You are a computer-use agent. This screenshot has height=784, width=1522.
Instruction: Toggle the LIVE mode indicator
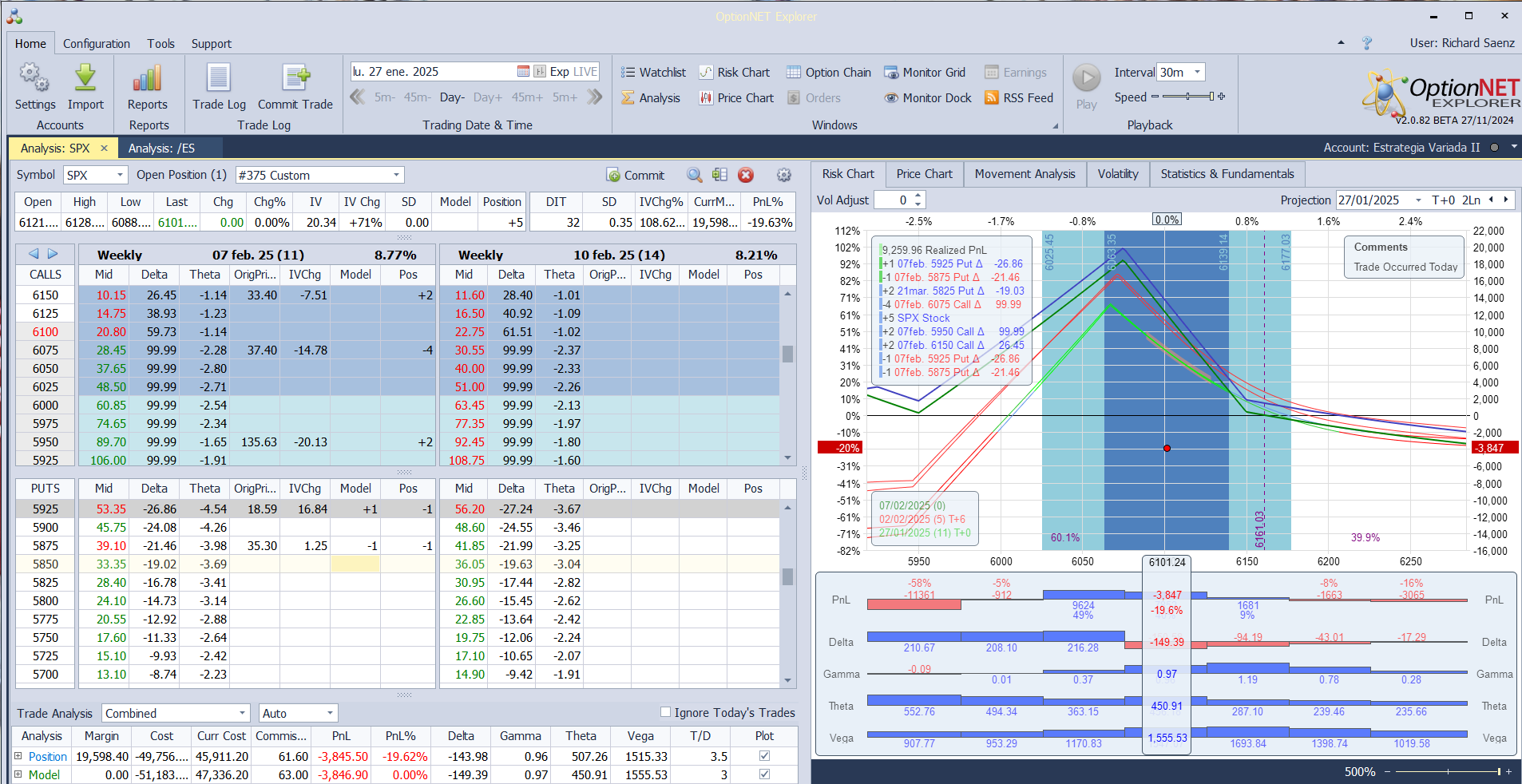[x=585, y=72]
